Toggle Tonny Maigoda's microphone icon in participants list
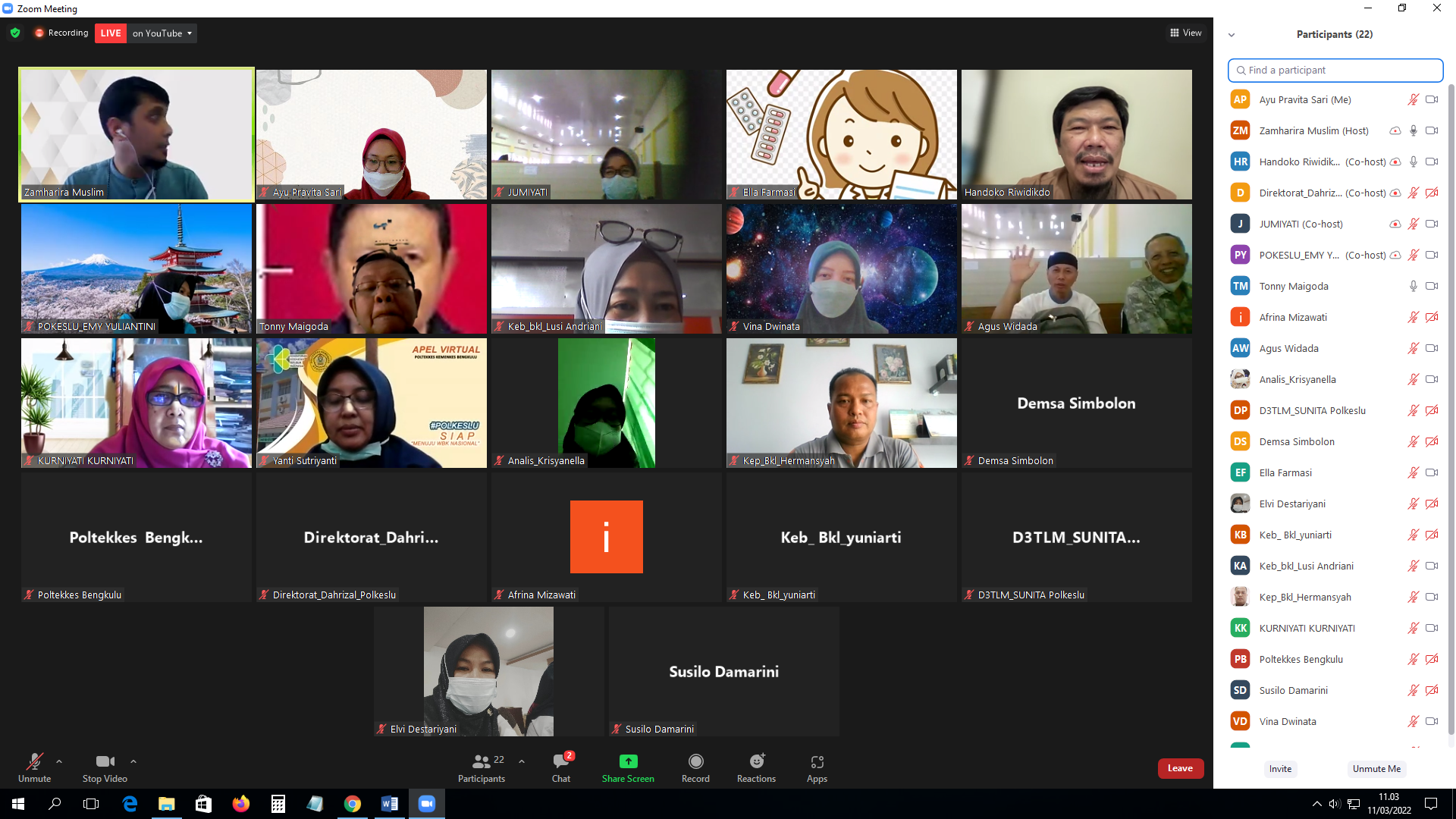The image size is (1456, 819). [1414, 286]
